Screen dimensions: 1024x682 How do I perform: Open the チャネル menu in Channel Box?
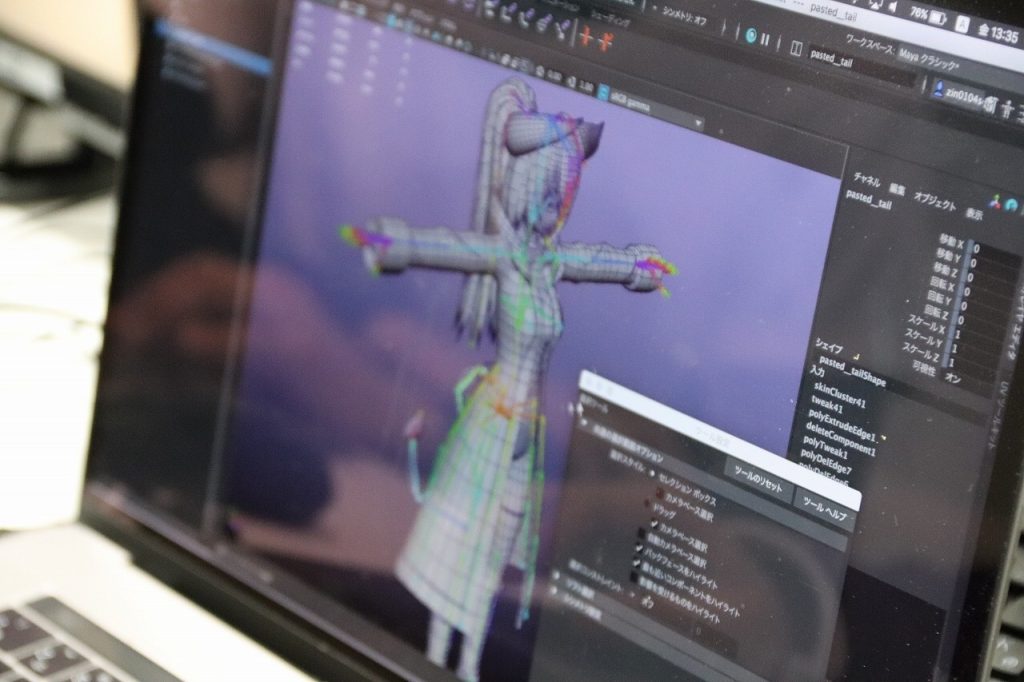[867, 179]
